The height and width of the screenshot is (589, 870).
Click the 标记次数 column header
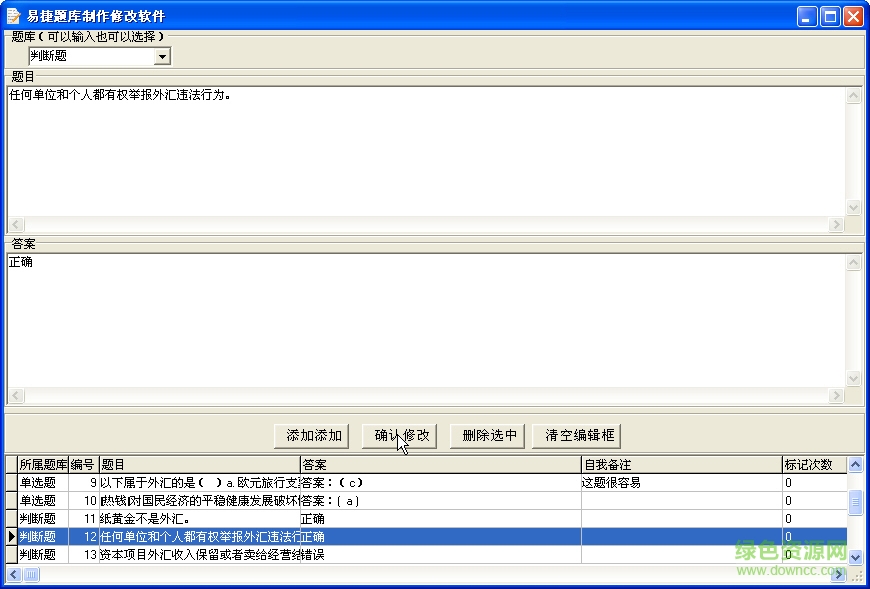click(810, 464)
